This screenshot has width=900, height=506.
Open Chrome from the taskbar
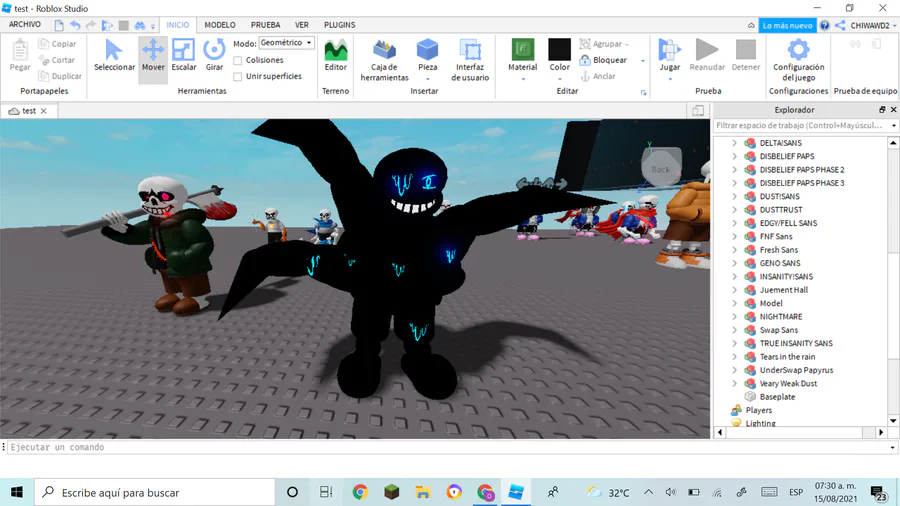click(360, 492)
